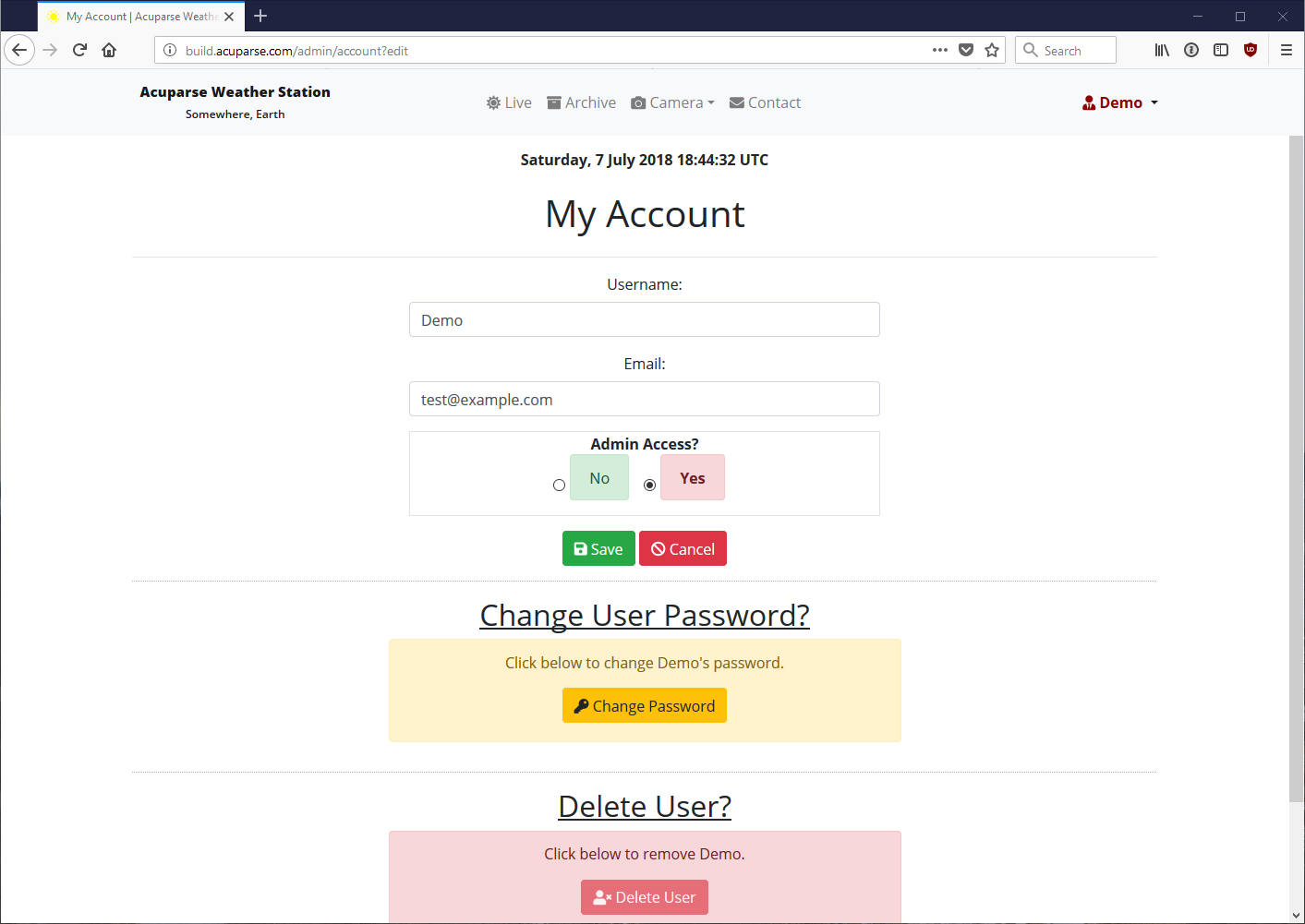Click Acuparse Weather Station site title
The image size is (1305, 924).
click(x=235, y=91)
